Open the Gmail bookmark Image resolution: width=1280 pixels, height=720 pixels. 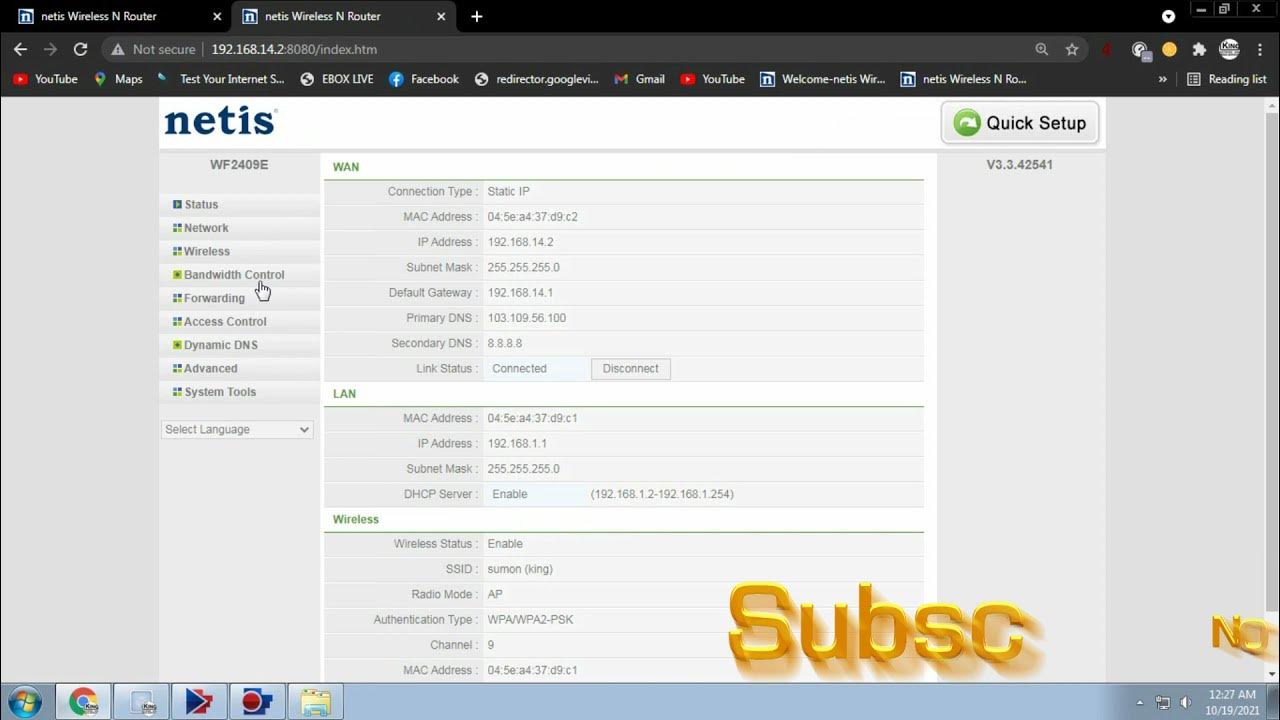click(640, 79)
